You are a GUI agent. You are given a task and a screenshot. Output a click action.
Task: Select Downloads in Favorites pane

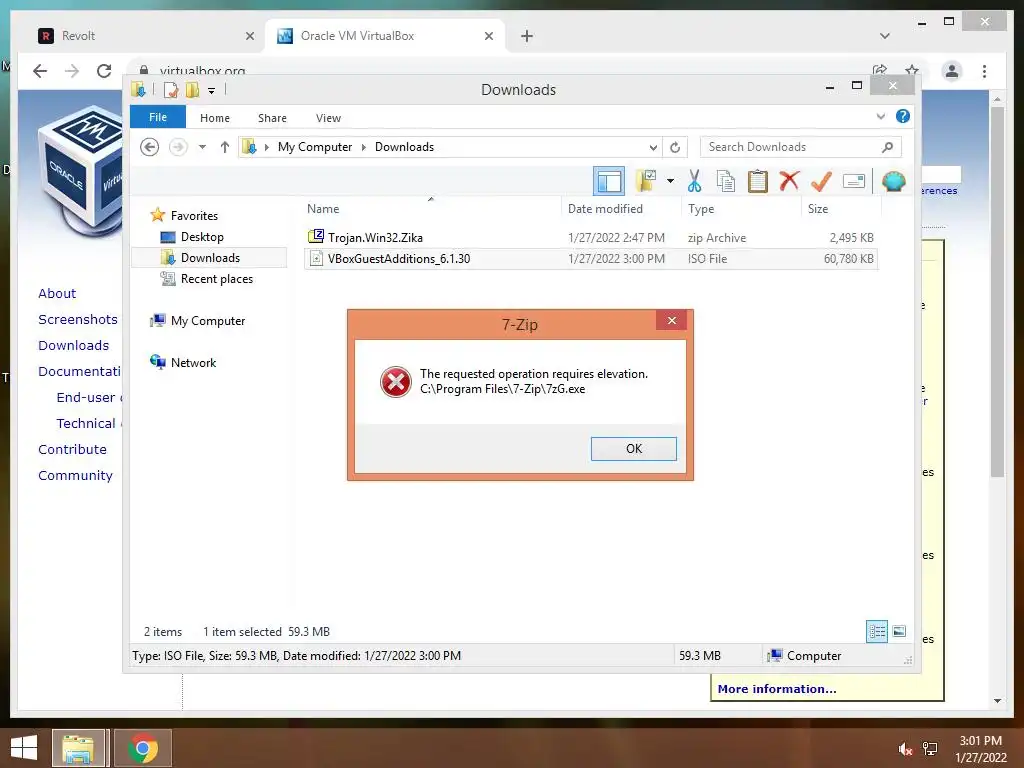pyautogui.click(x=210, y=258)
